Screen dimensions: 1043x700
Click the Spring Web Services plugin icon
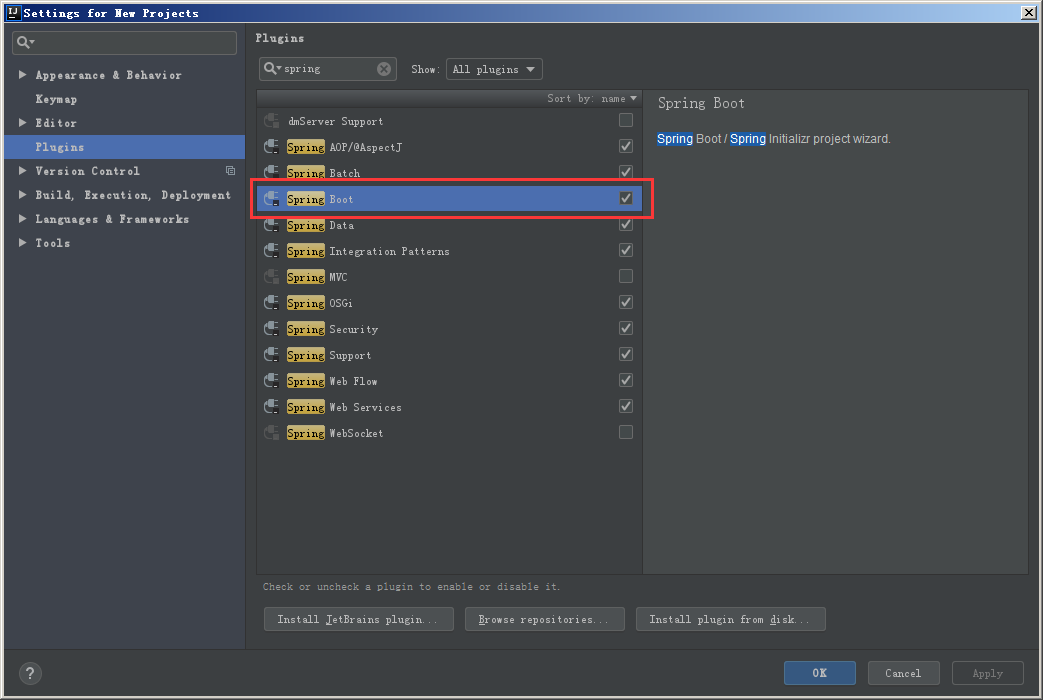pos(271,407)
